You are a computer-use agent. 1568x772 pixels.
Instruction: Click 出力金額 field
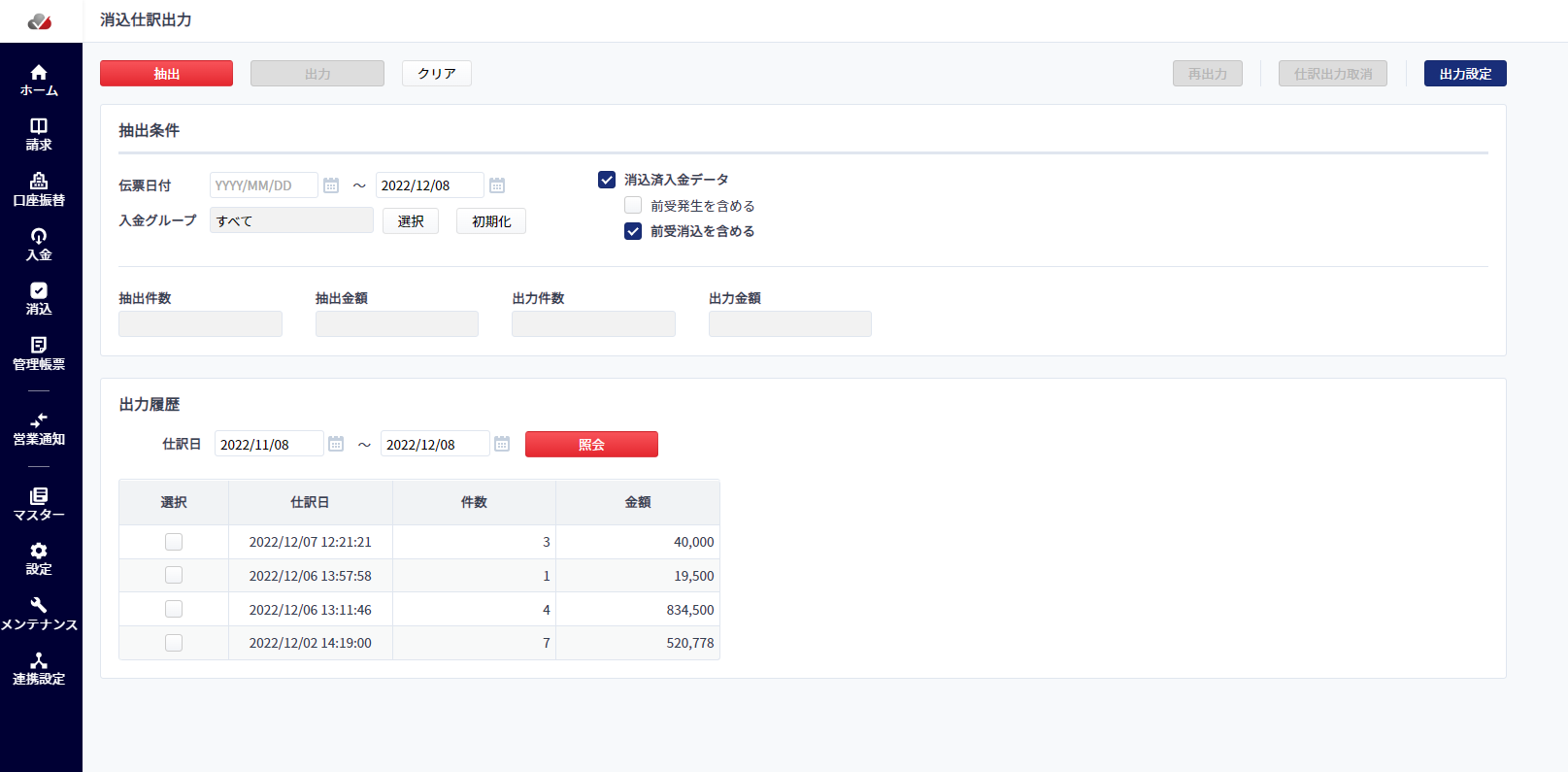click(790, 323)
